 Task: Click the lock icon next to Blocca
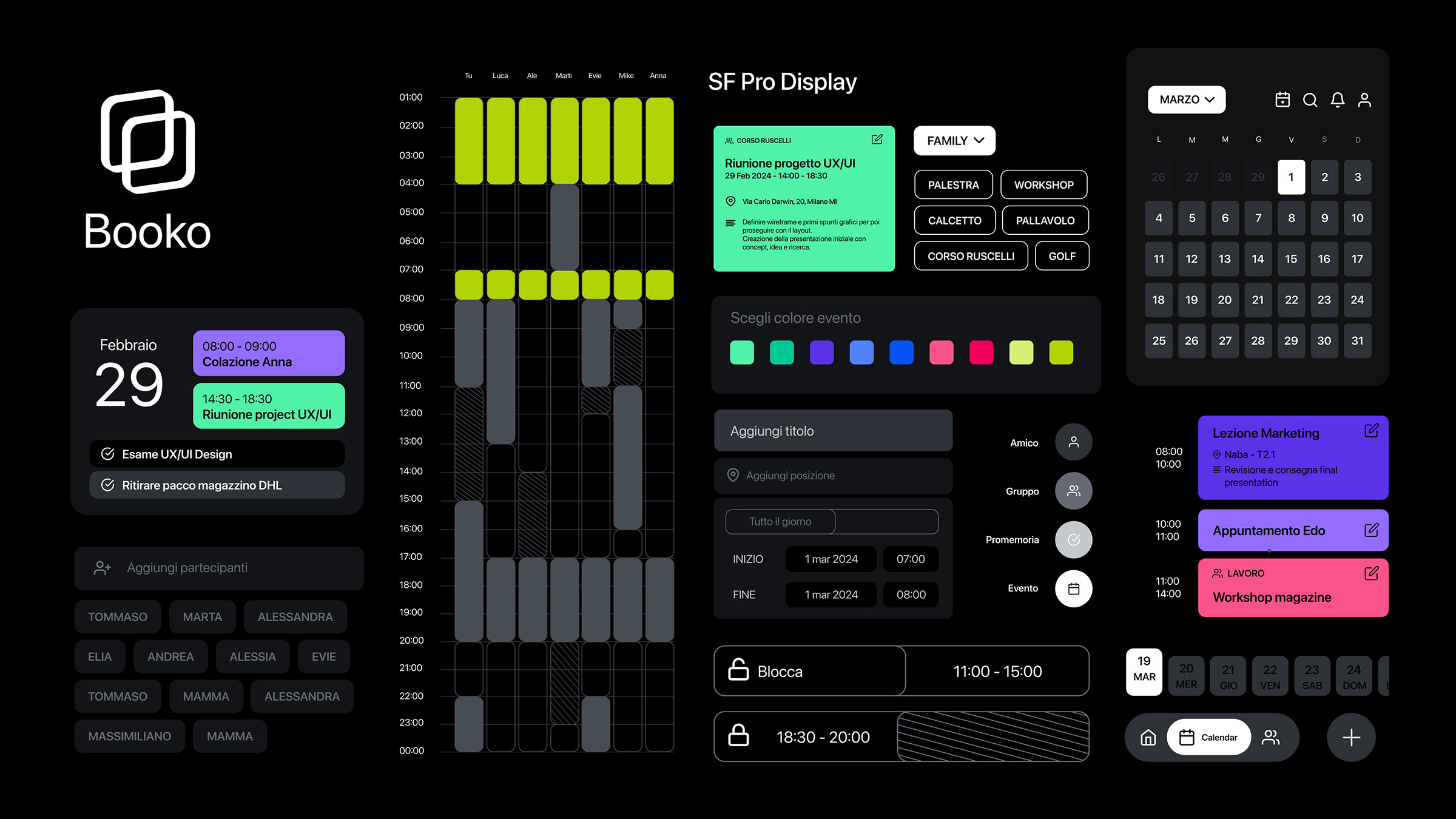pos(738,670)
